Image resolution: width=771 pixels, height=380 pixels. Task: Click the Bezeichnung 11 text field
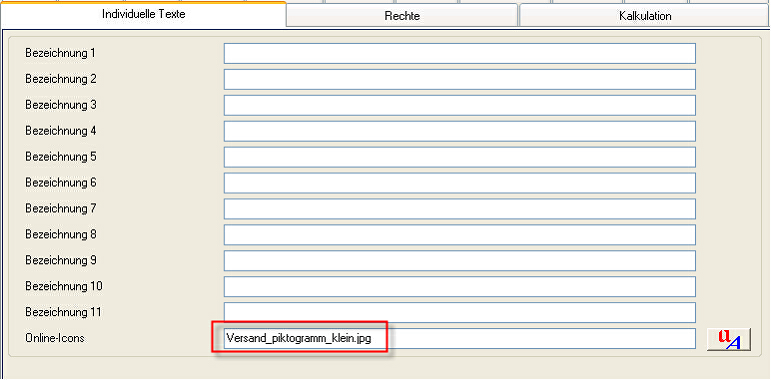tap(460, 313)
